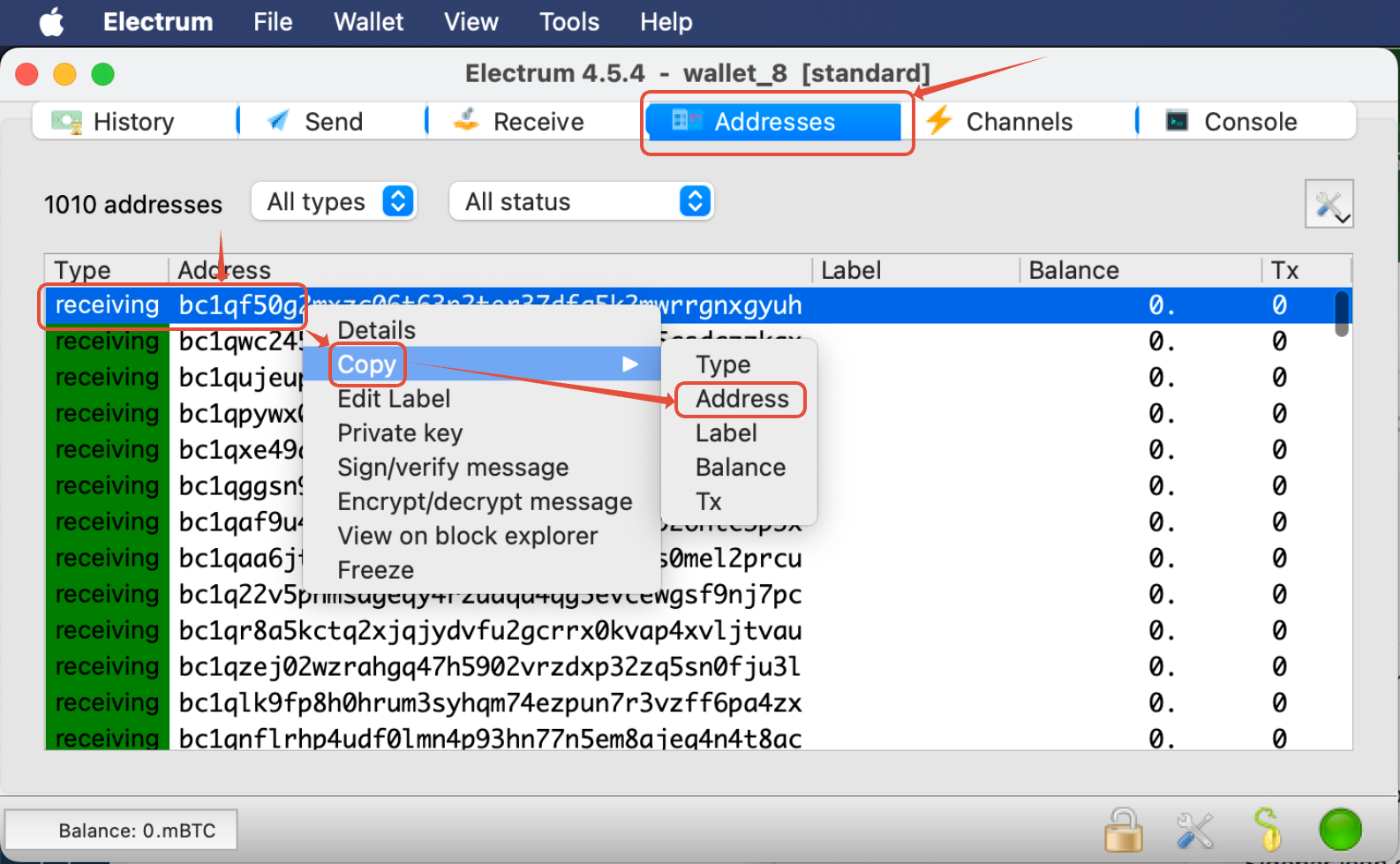Open the View menu
The image size is (1400, 864).
pos(471,22)
